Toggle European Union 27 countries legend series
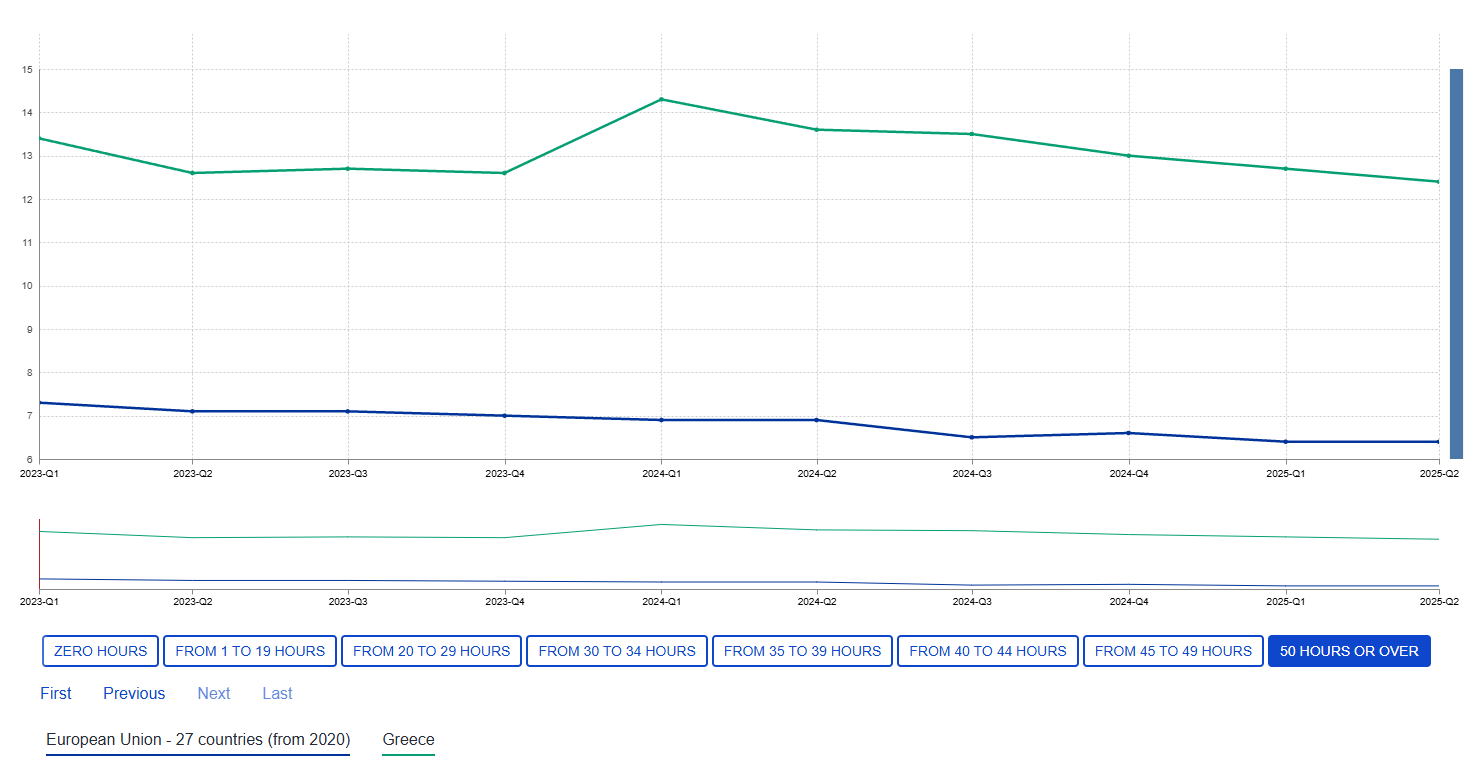Screen dimensions: 1474x765 198,740
